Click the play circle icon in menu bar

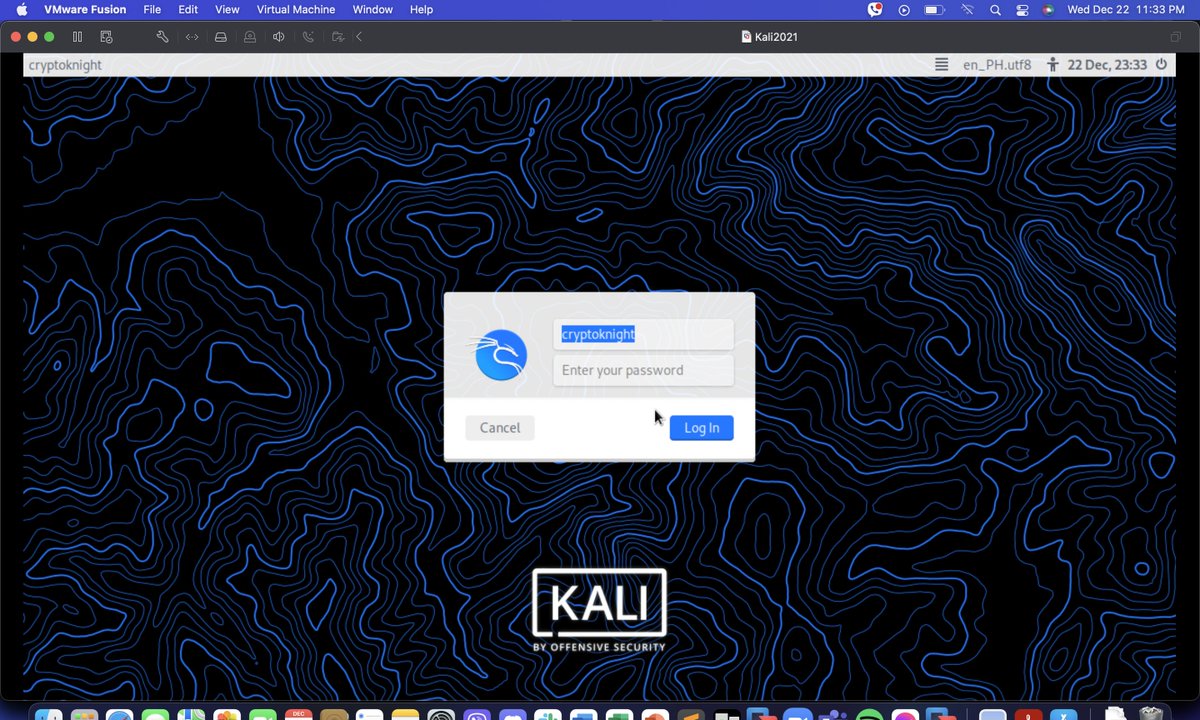click(904, 9)
